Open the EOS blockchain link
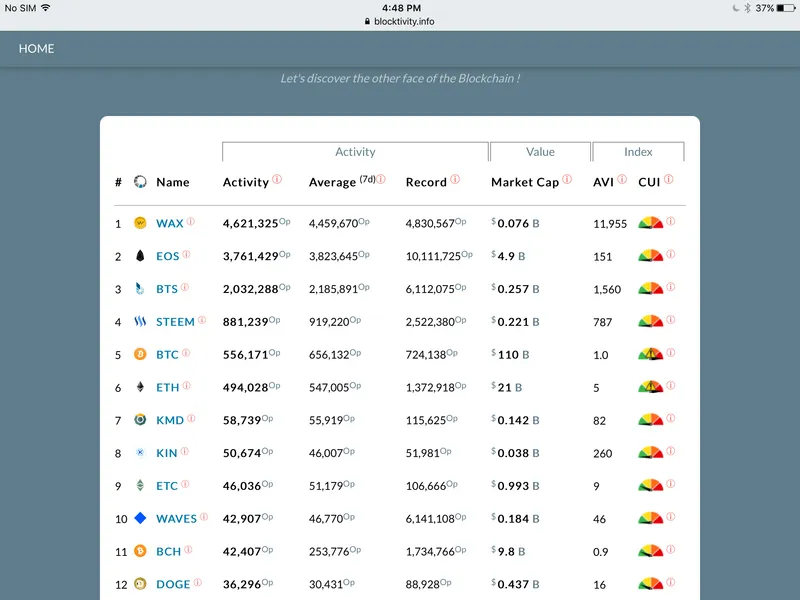800x600 pixels. 167,256
